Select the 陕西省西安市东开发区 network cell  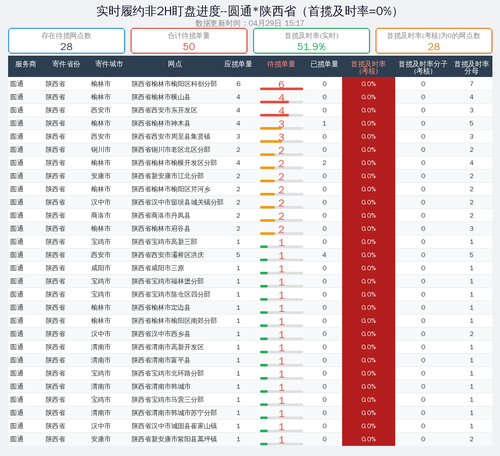(x=164, y=110)
